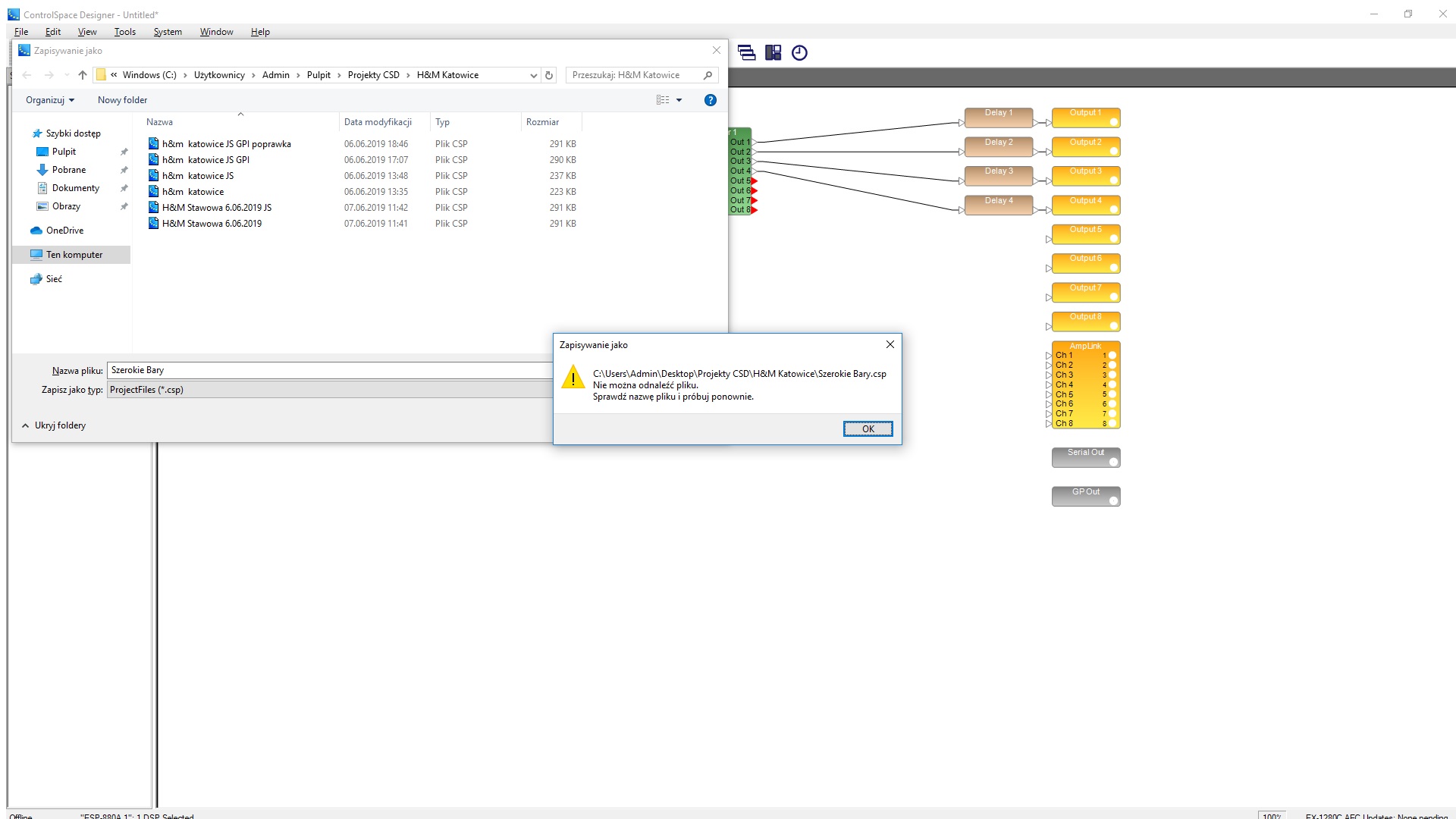Close the Zapisywanie jako save dialog
The image size is (1456, 819).
tap(716, 50)
